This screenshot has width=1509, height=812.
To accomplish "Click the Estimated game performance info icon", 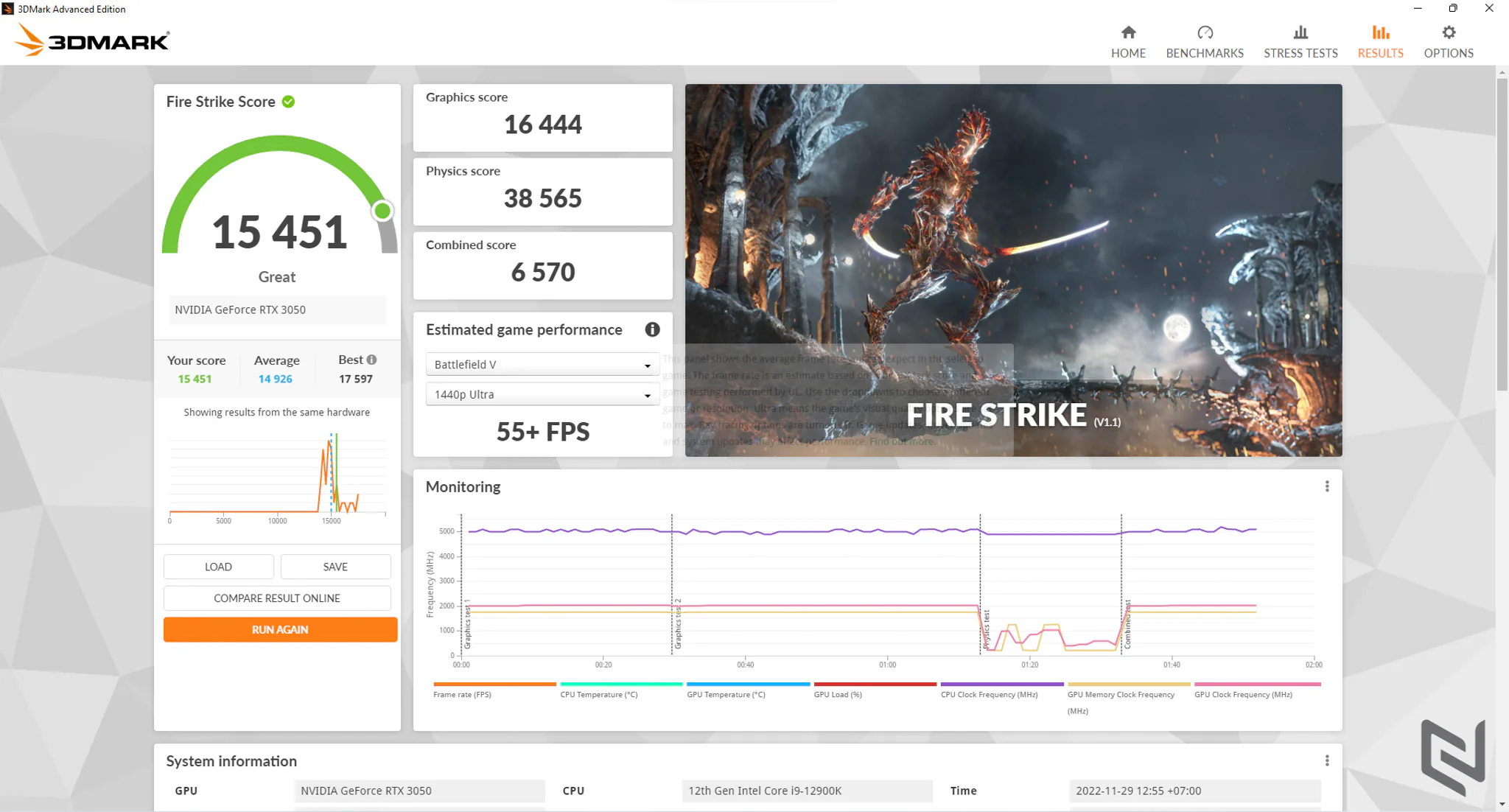I will (x=652, y=329).
